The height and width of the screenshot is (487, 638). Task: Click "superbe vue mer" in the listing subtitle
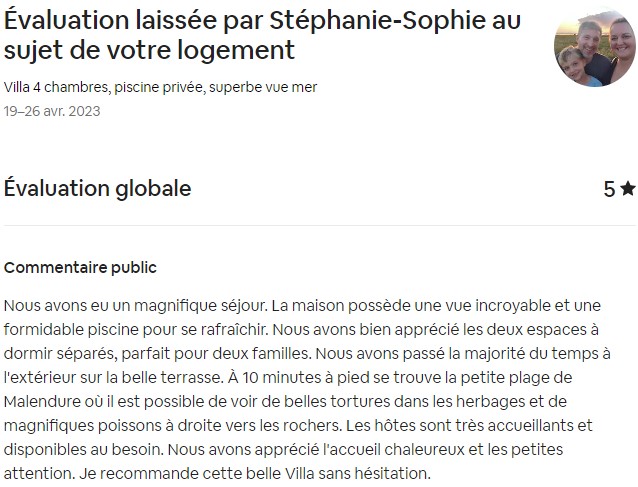[264, 87]
